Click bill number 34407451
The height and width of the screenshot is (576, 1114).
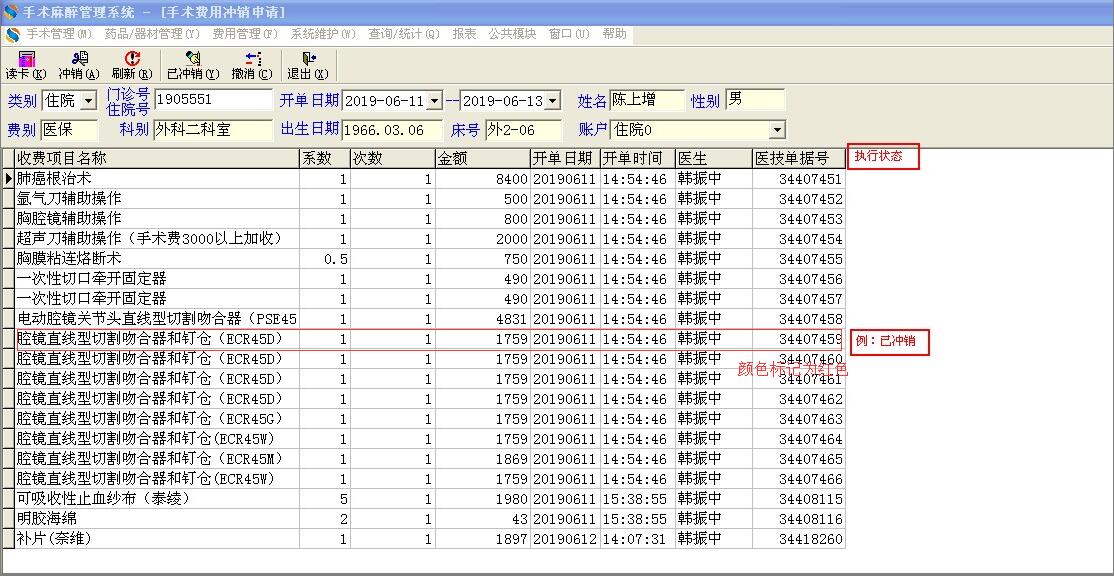[799, 179]
